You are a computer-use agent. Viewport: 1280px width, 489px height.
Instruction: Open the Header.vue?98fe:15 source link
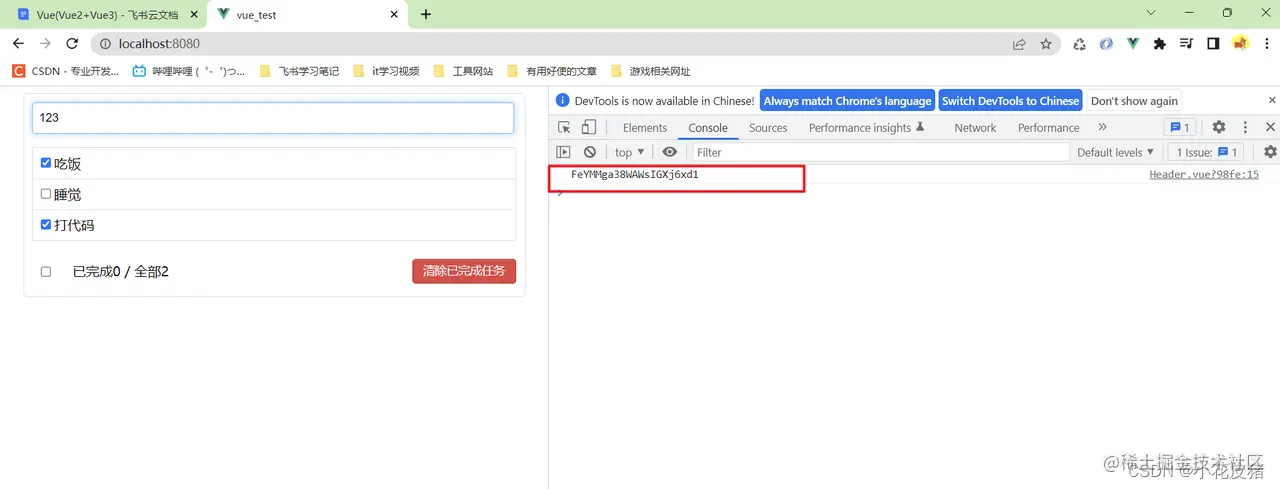click(1204, 174)
